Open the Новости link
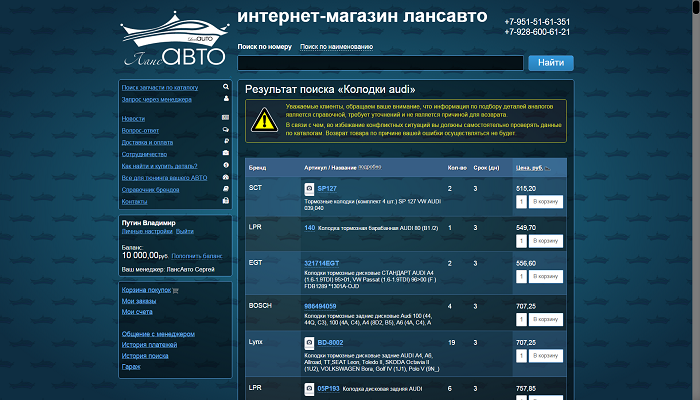The image size is (700, 400). tap(133, 119)
